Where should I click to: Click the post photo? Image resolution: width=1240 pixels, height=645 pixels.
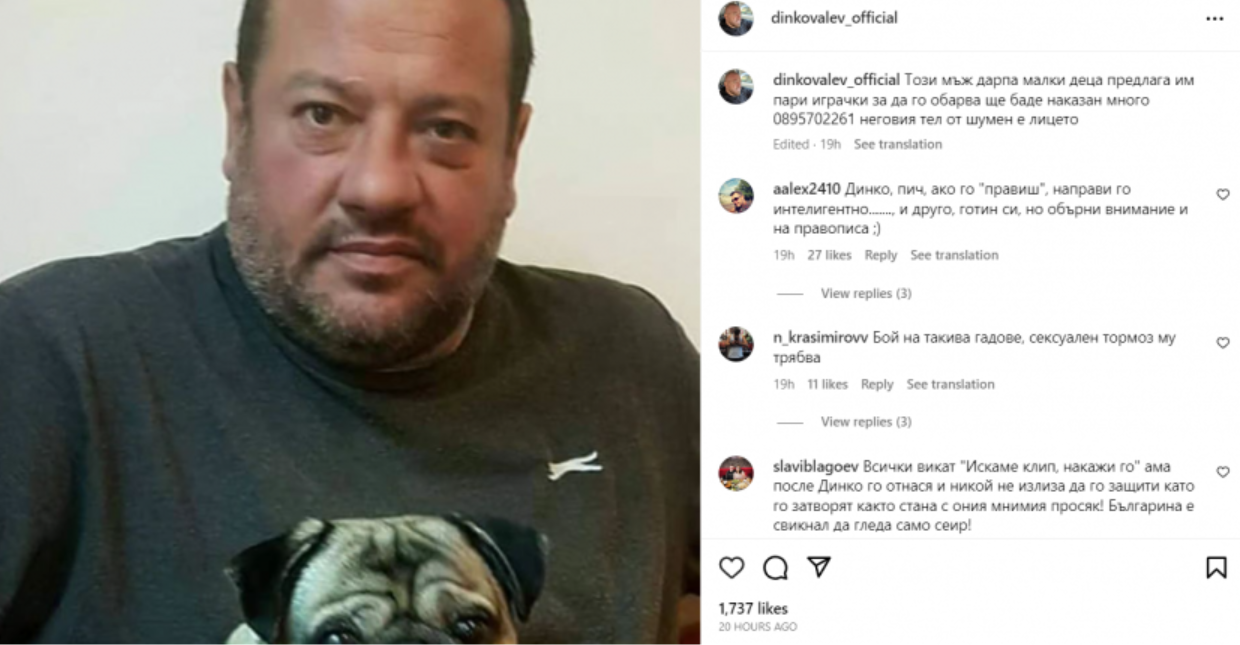[350, 322]
